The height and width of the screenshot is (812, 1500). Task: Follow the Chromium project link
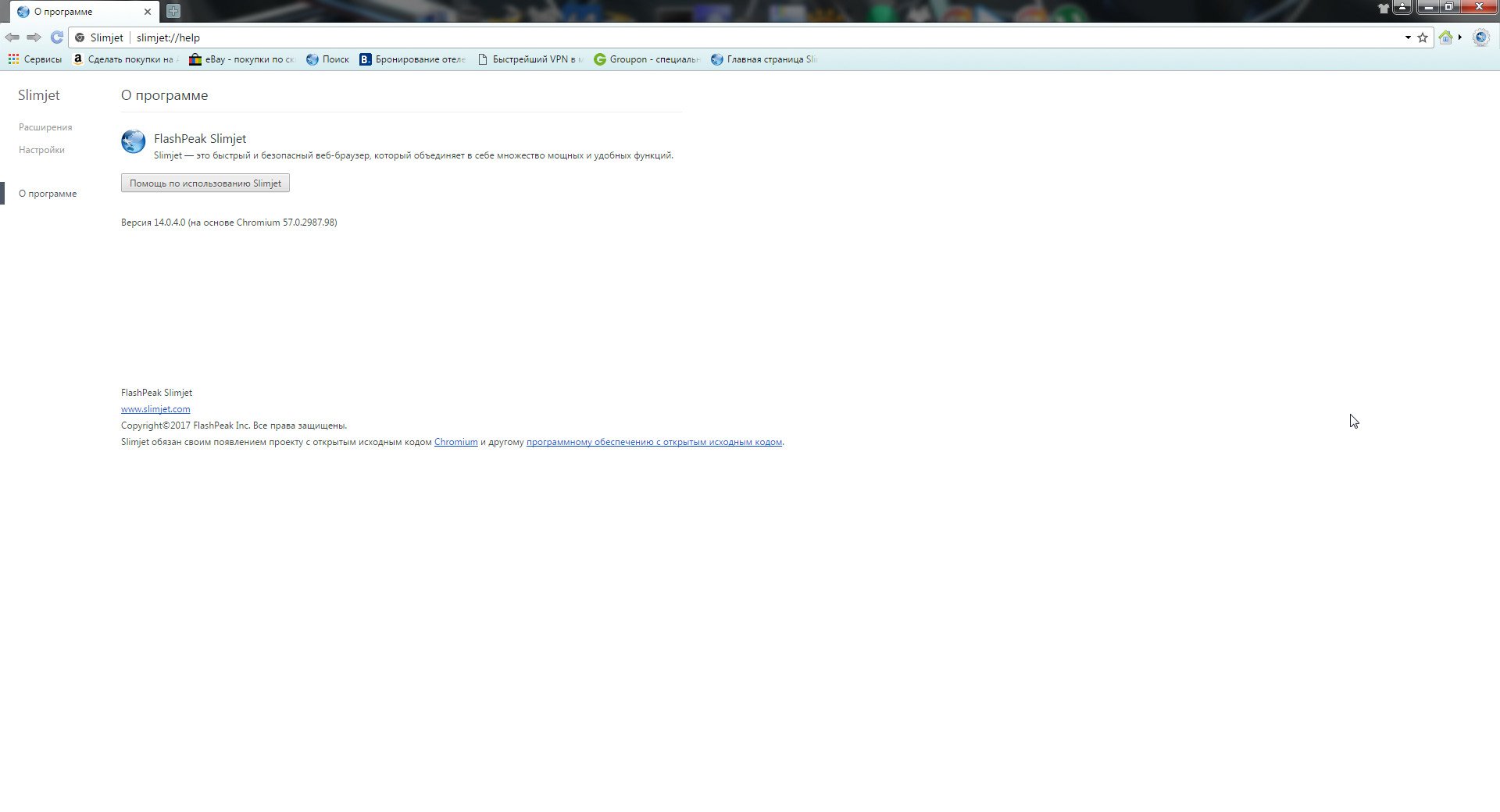click(x=455, y=442)
